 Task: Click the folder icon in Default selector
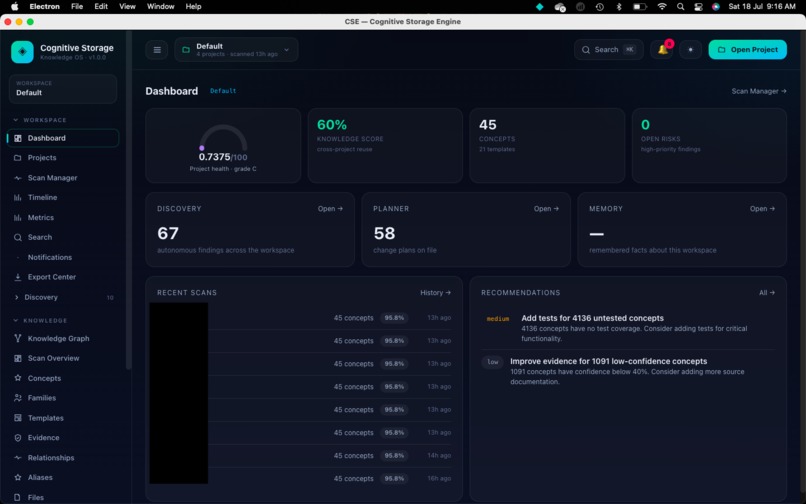186,50
